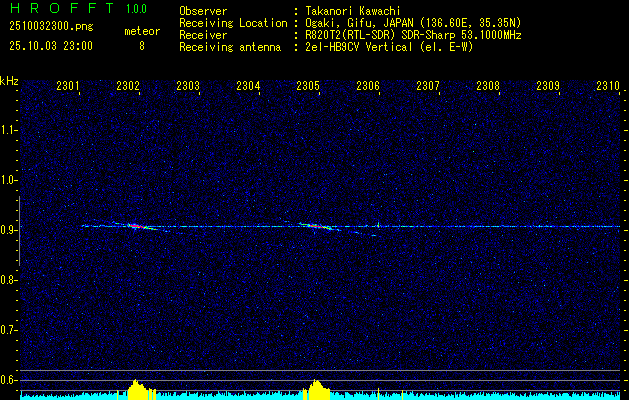Click the yellow power peak below 2302
Image resolution: width=629 pixels, height=400 pixels.
(x=137, y=389)
